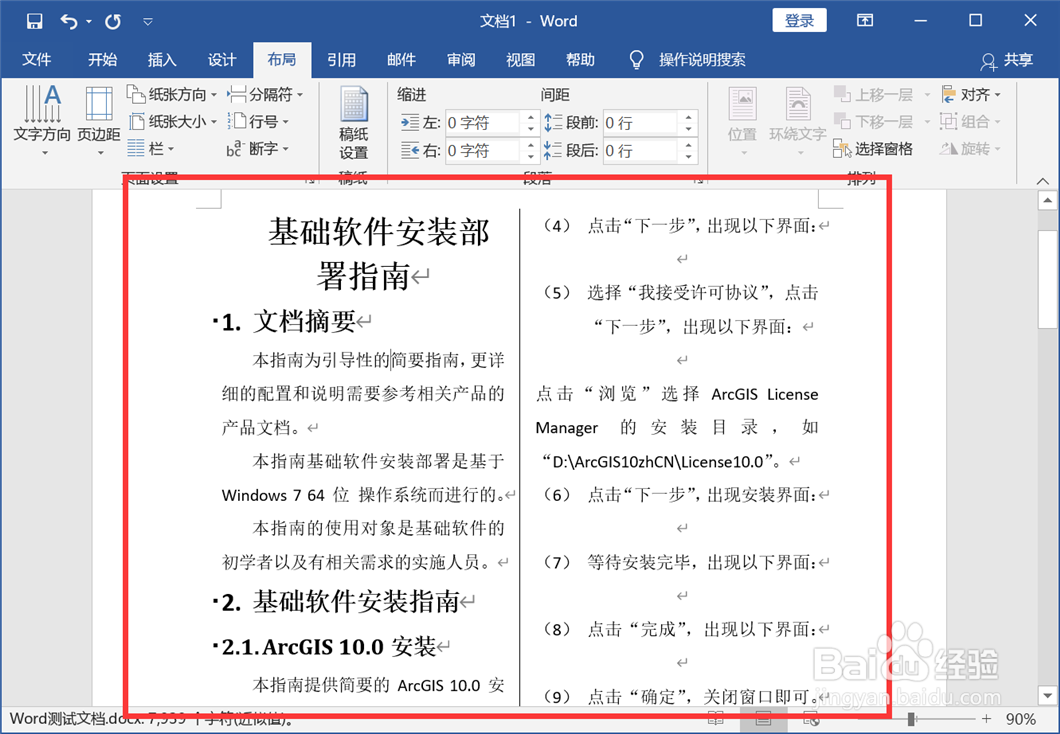Switch to the 视图 (View) ribbon tab
1060x734 pixels.
(x=520, y=59)
